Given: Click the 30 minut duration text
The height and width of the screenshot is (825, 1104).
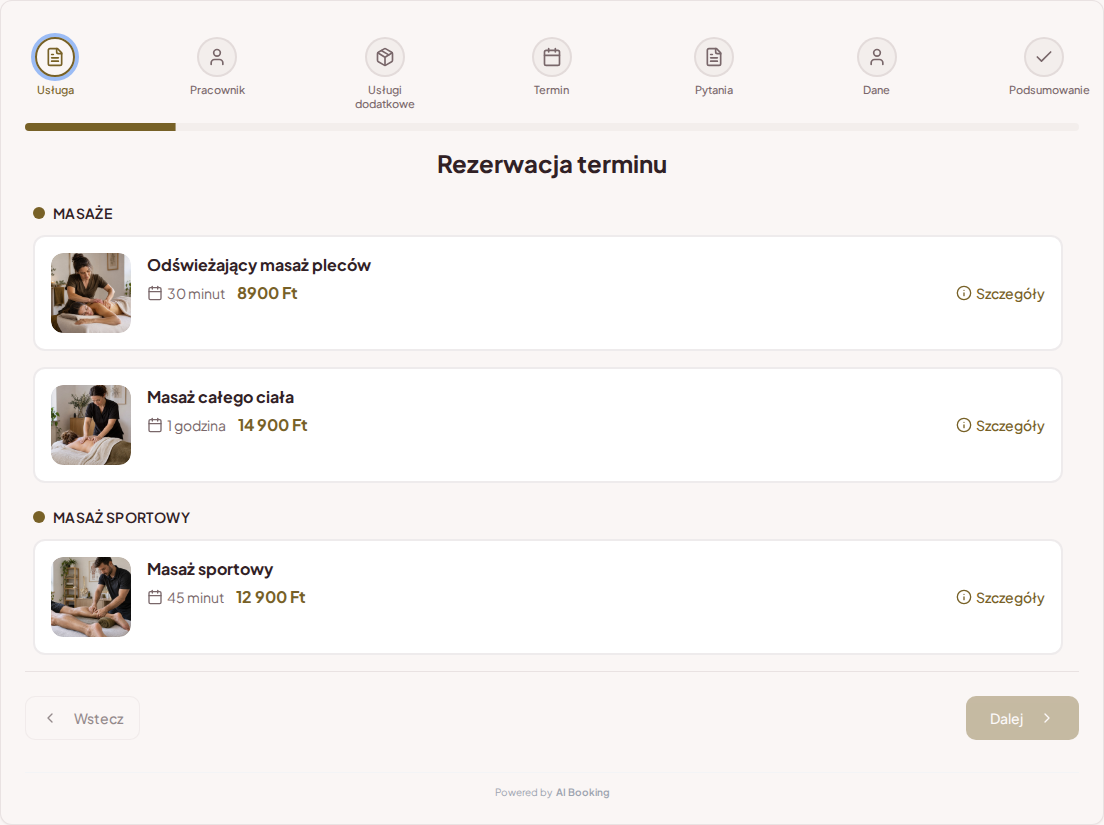Looking at the screenshot, I should 196,294.
